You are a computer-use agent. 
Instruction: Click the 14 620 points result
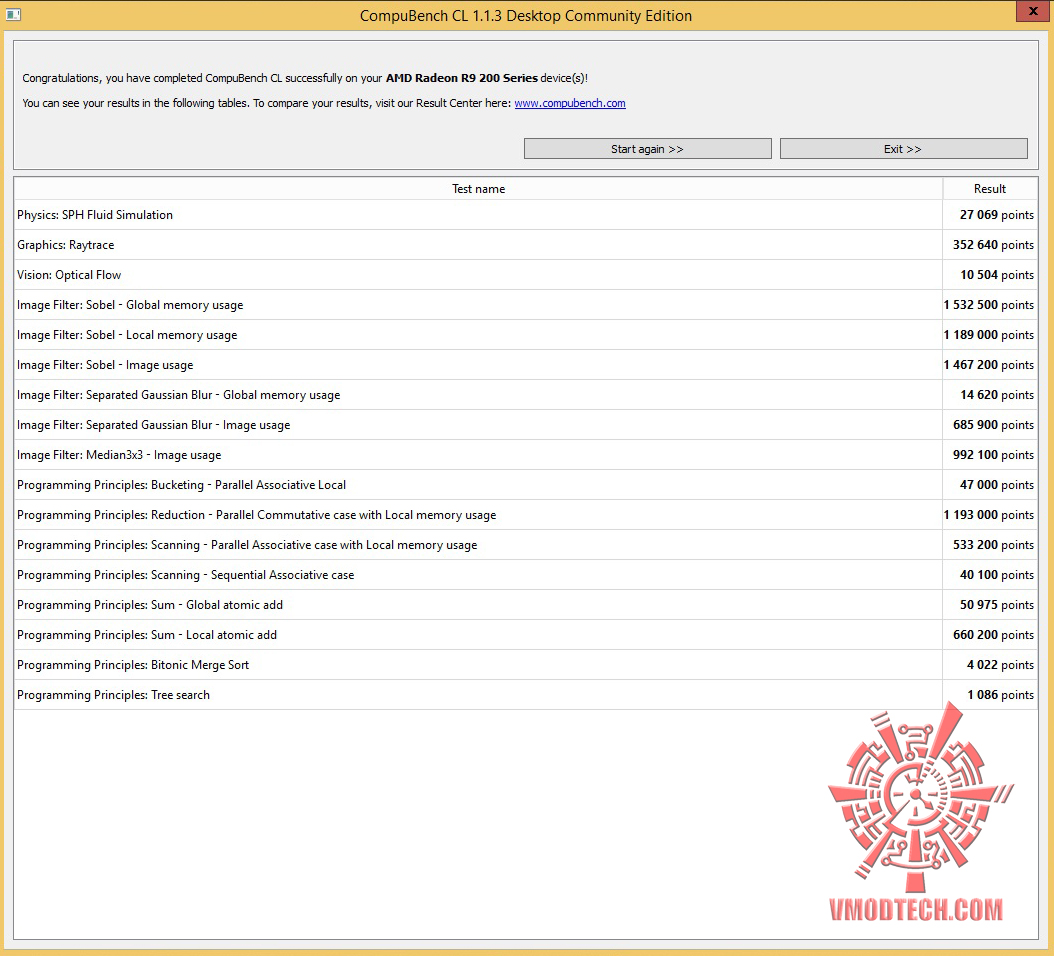(997, 395)
